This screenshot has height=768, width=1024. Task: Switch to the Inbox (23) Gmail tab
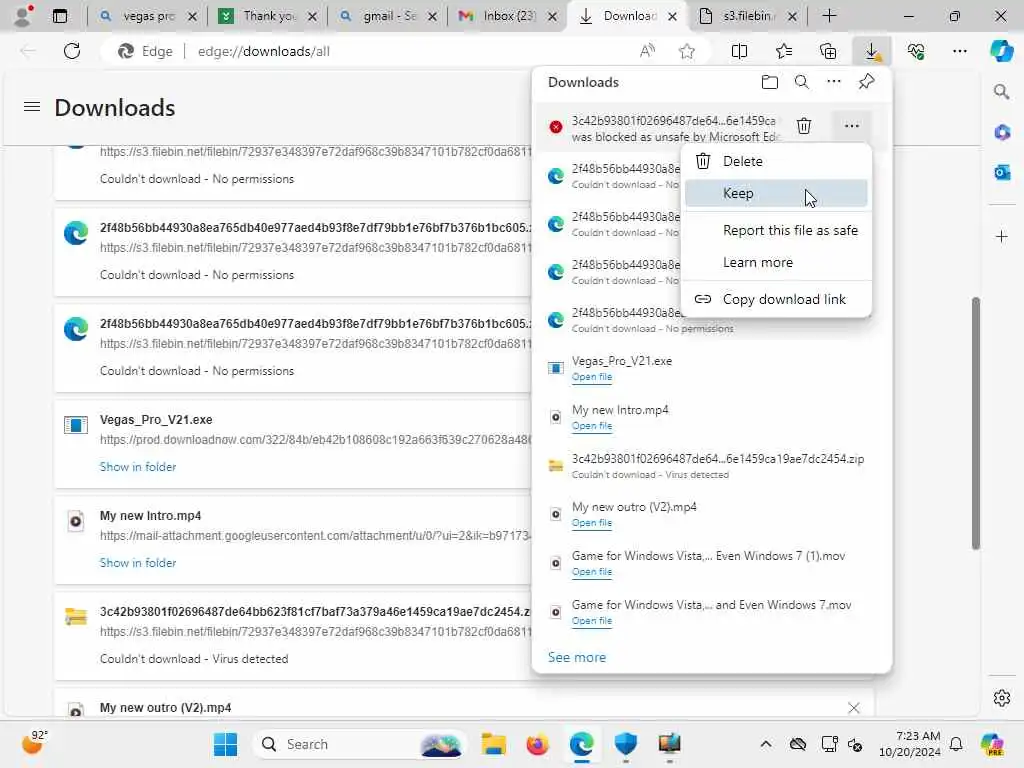click(507, 16)
